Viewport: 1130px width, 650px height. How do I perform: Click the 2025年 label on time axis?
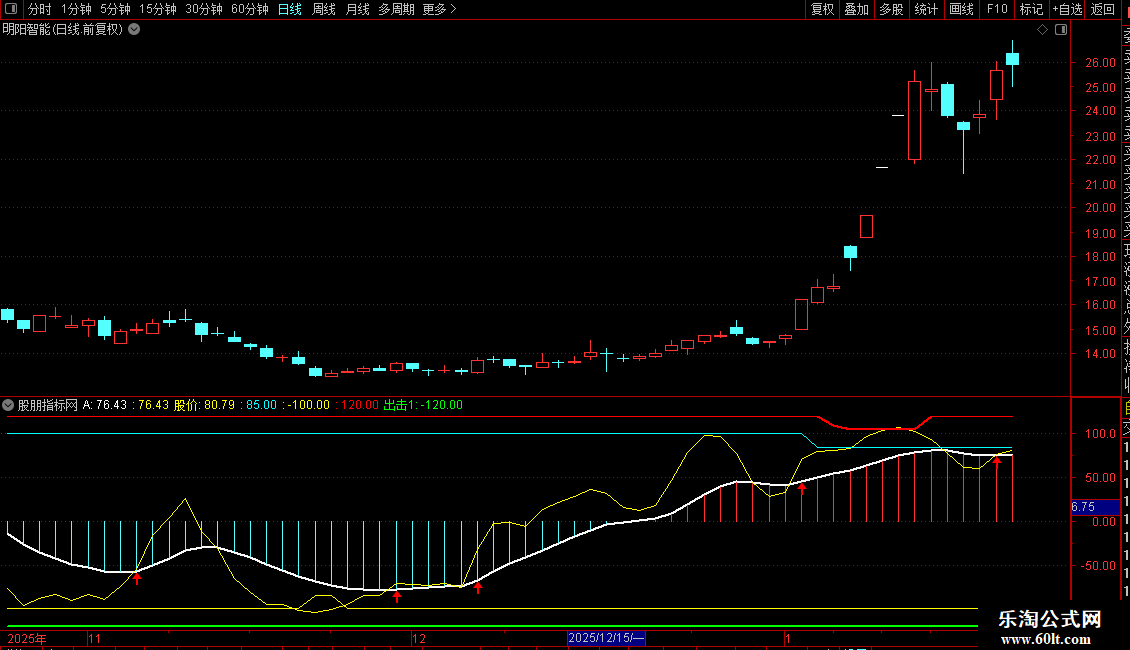pos(27,638)
